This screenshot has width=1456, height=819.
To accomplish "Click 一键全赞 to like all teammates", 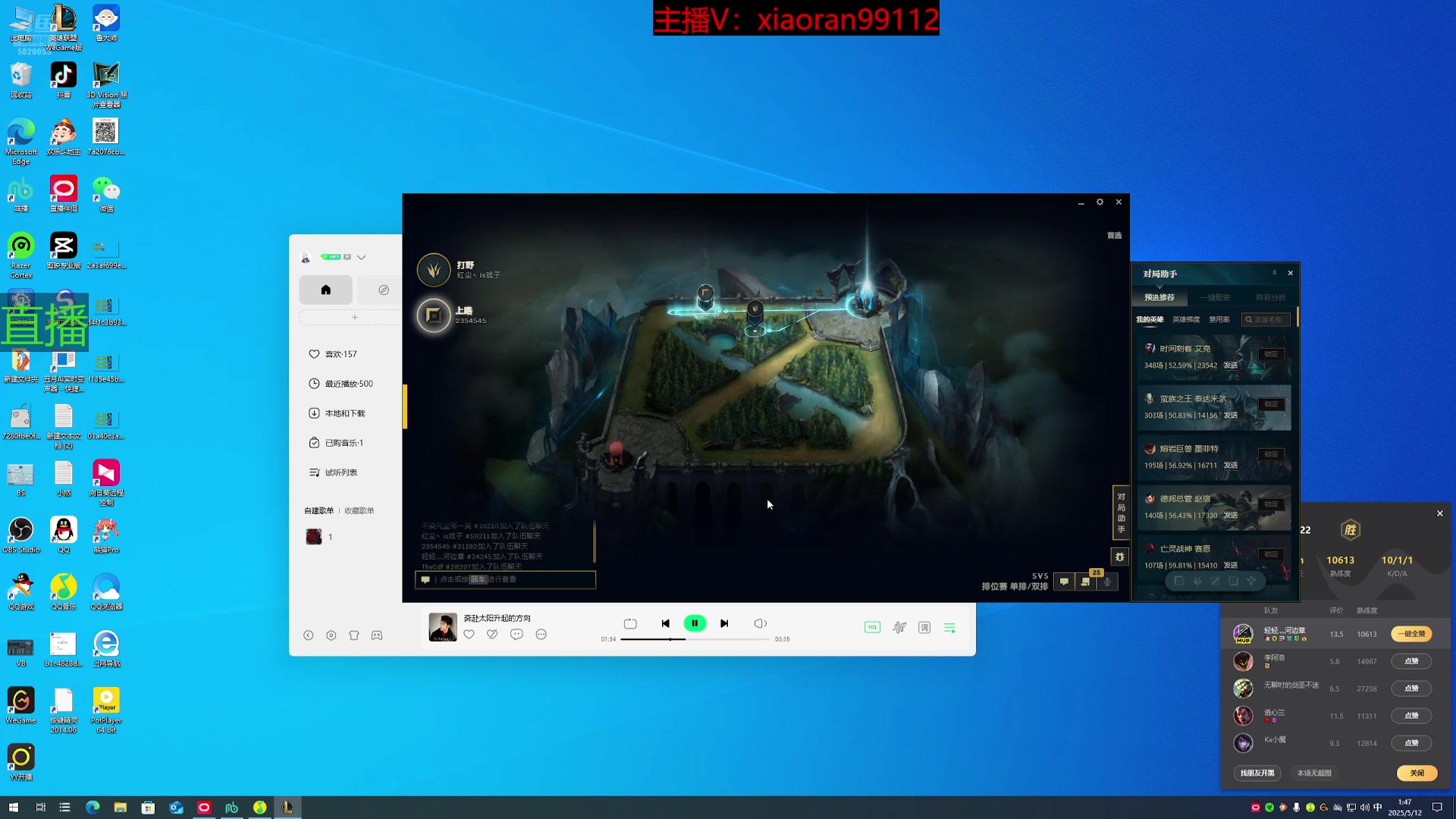I will click(1411, 634).
